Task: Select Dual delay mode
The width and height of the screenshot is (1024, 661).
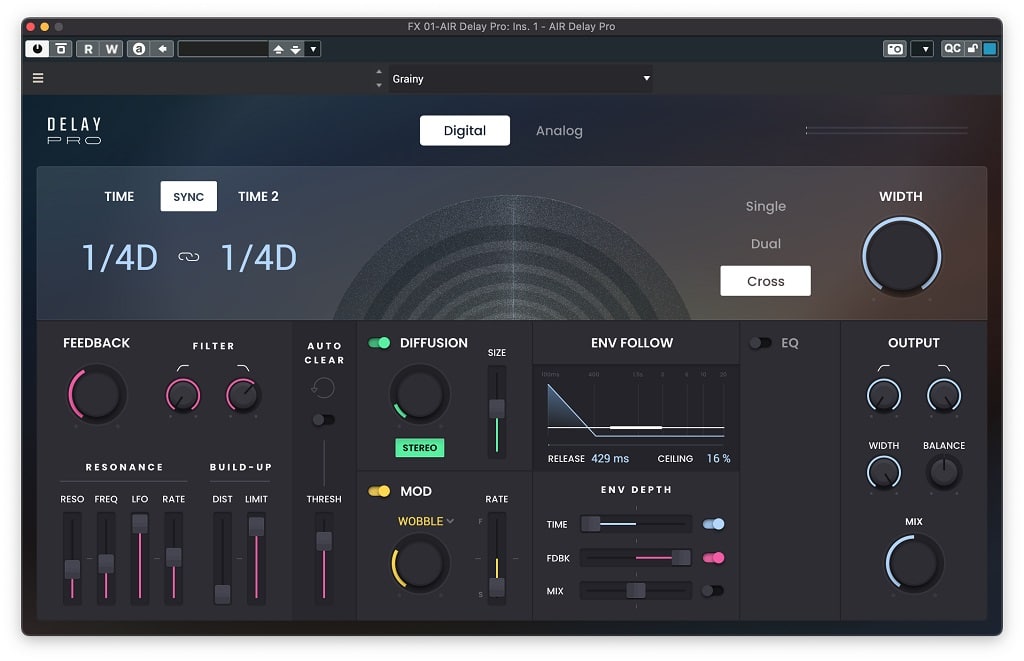Action: [x=765, y=244]
